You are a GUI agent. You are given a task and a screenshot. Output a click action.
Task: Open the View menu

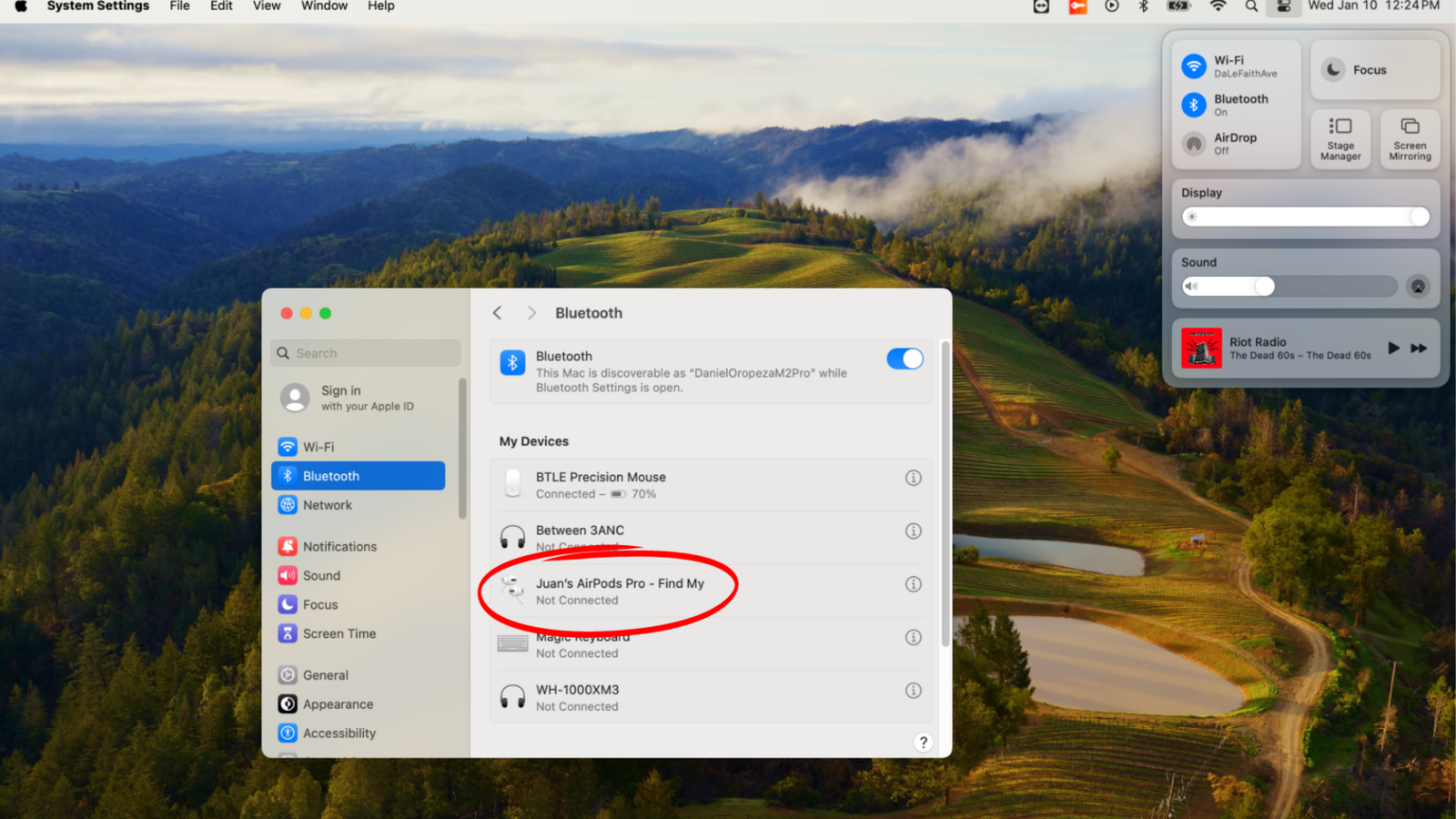pyautogui.click(x=267, y=6)
